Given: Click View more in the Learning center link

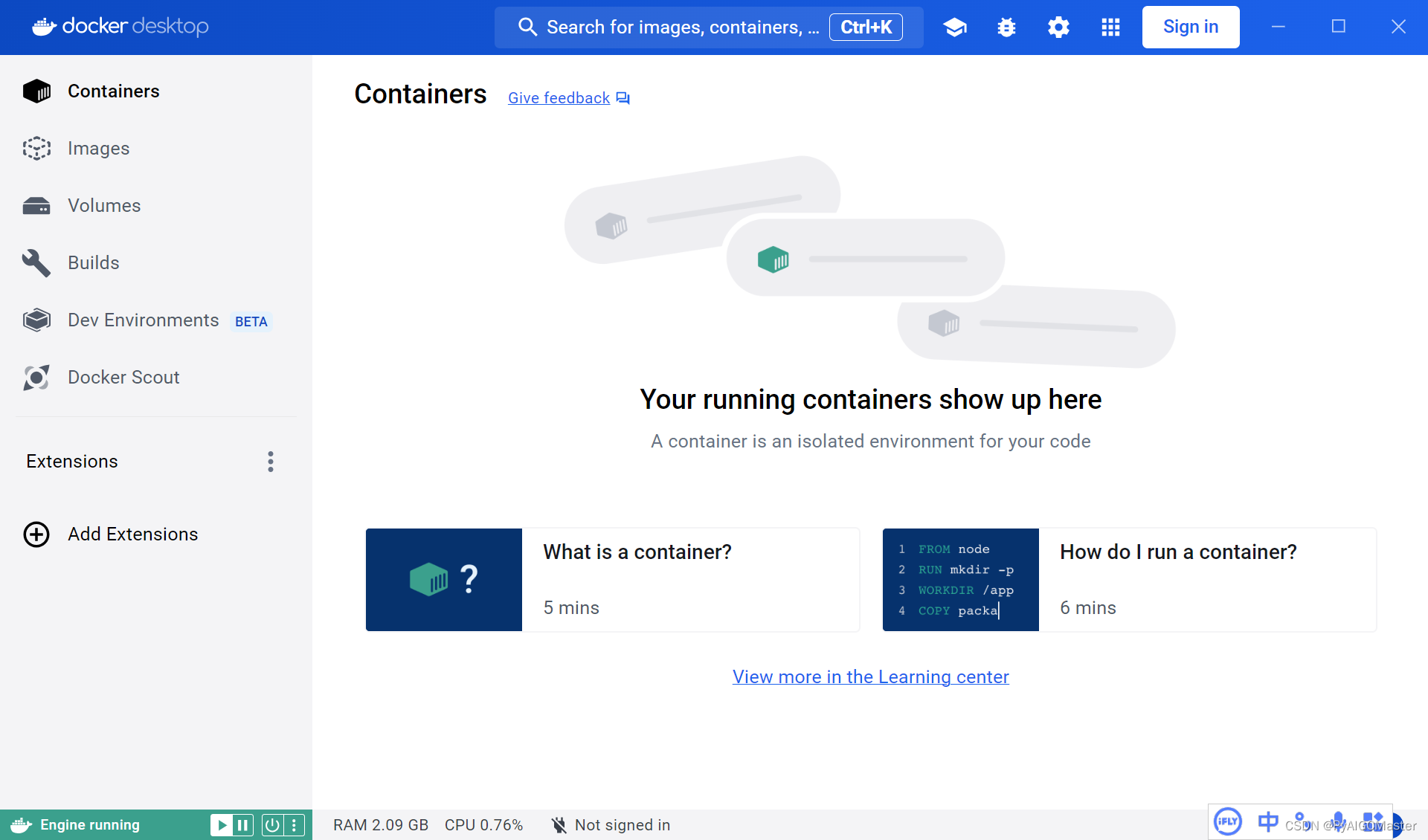Looking at the screenshot, I should tap(870, 676).
